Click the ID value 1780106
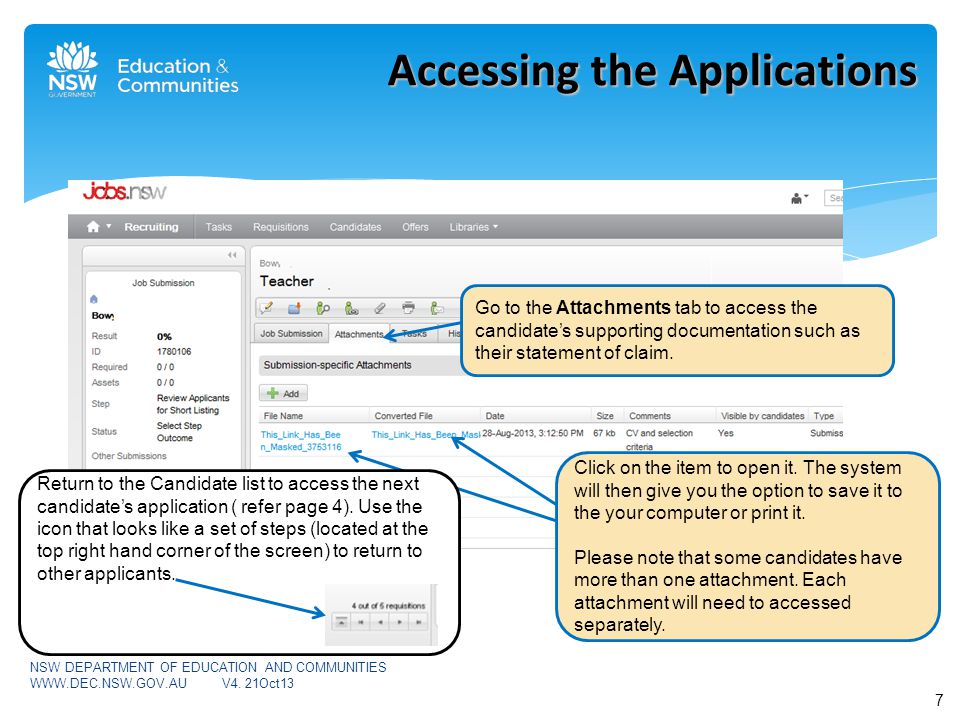The image size is (960, 720). (174, 351)
